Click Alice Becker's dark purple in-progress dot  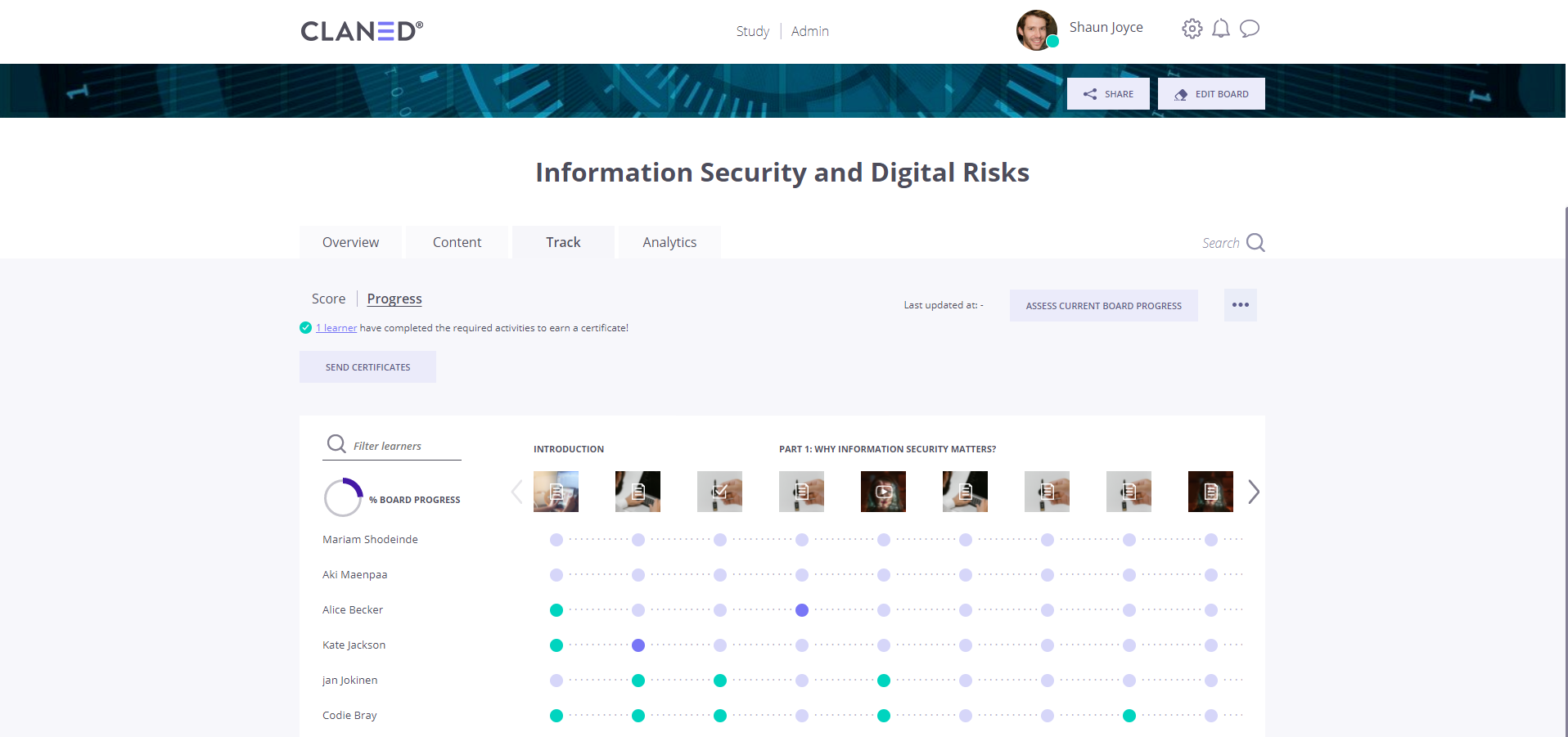[802, 610]
